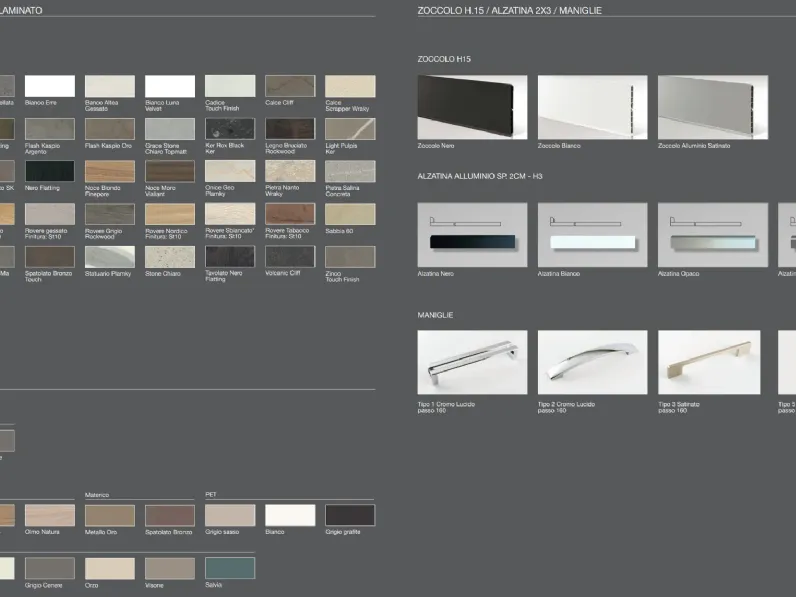Image resolution: width=796 pixels, height=597 pixels.
Task: Select the PET Grigio sasso swatch
Action: (x=230, y=515)
